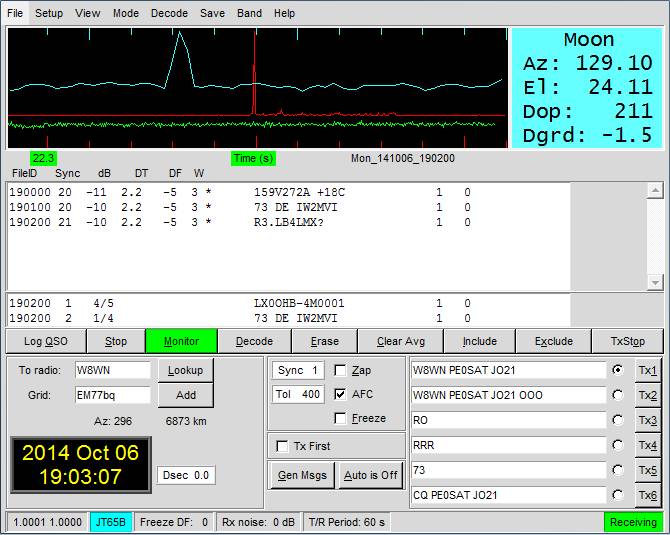Click the Exclude button
Screen dimensions: 670x535
coord(554,341)
